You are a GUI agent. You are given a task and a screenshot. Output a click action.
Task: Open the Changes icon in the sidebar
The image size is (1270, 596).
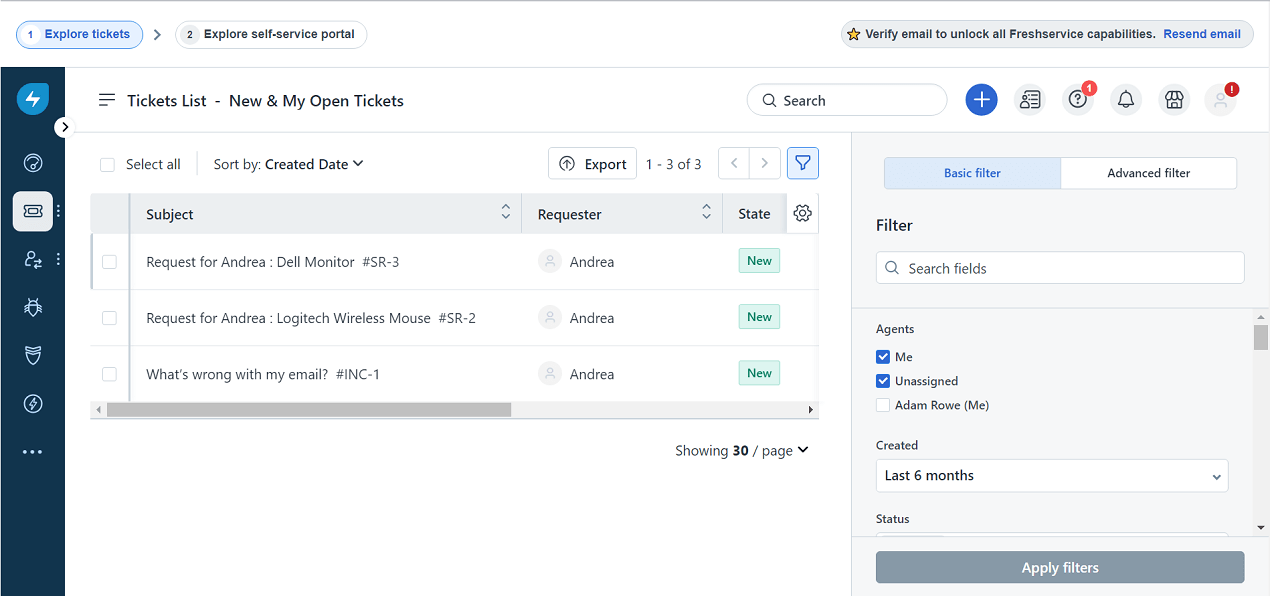(x=33, y=259)
